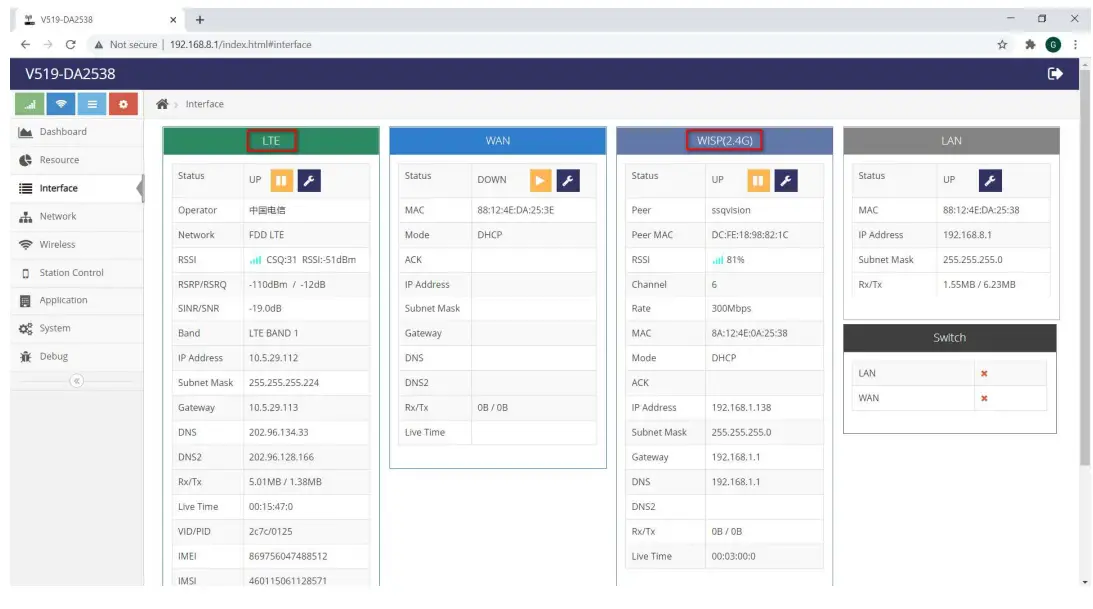Screen dimensions: 1093x609
Task: Click the Not secure warning indicator
Action: pyautogui.click(x=126, y=45)
